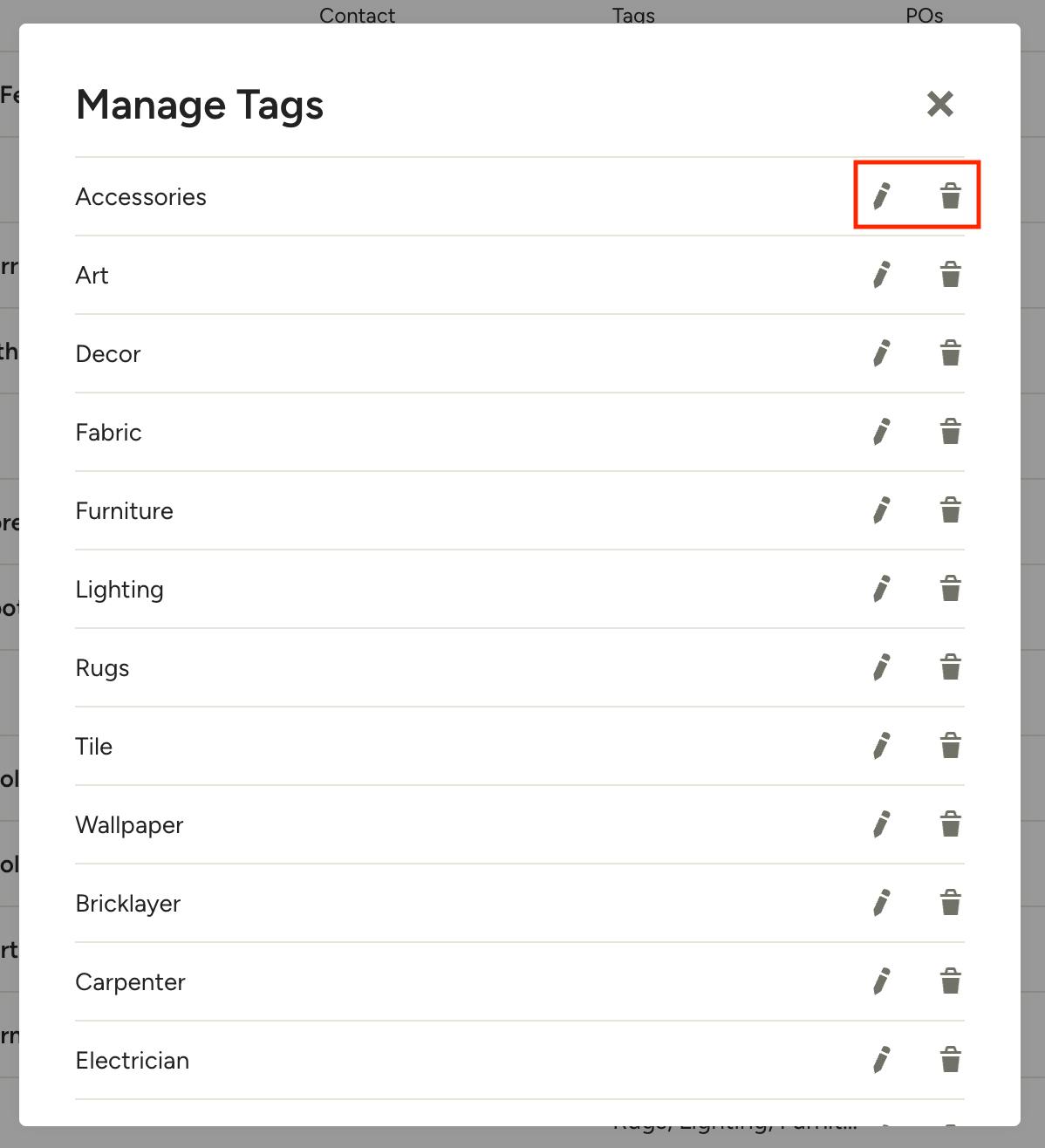Delete the Rugs tag
The image size is (1045, 1148).
tap(951, 667)
